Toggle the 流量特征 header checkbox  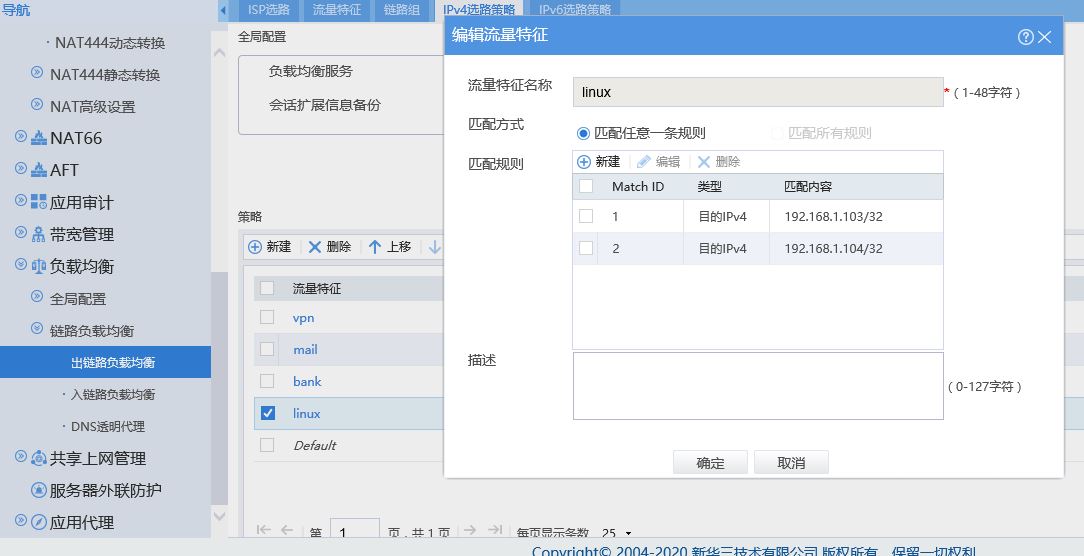[x=267, y=288]
